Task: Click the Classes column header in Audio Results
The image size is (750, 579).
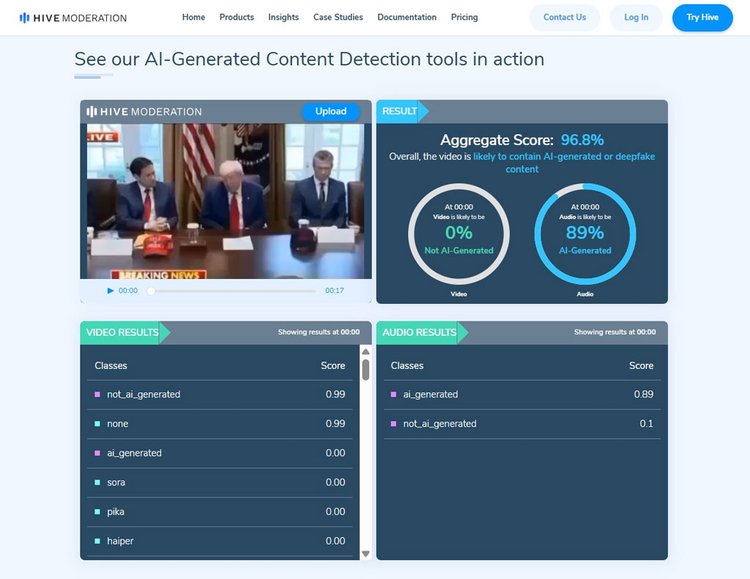Action: [407, 366]
